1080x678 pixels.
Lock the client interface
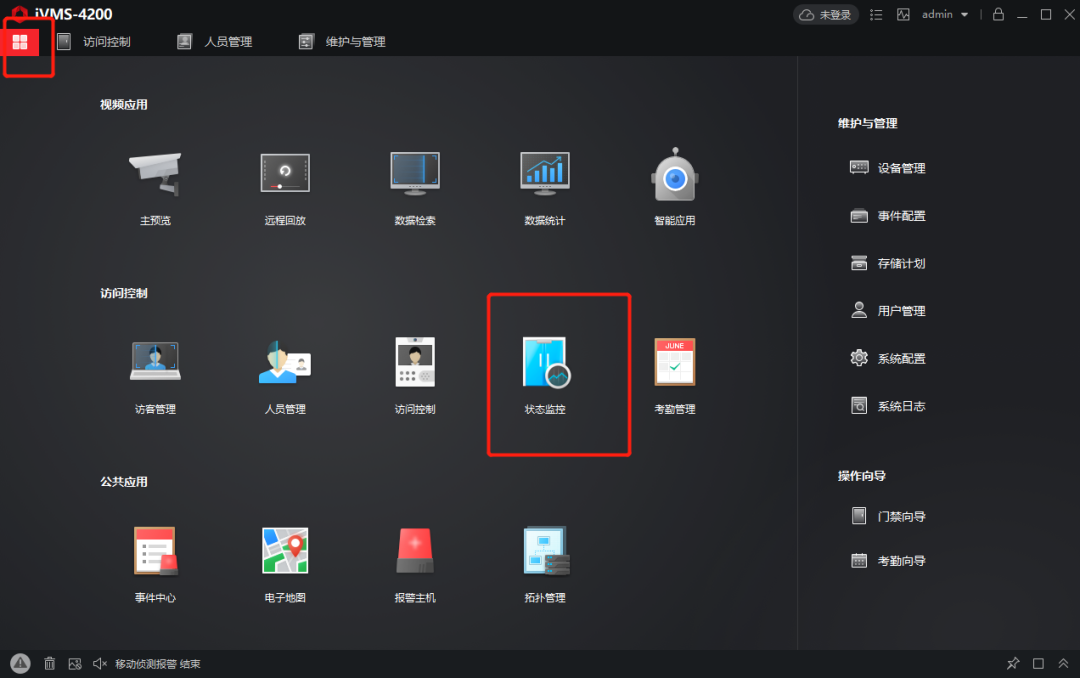[x=998, y=14]
